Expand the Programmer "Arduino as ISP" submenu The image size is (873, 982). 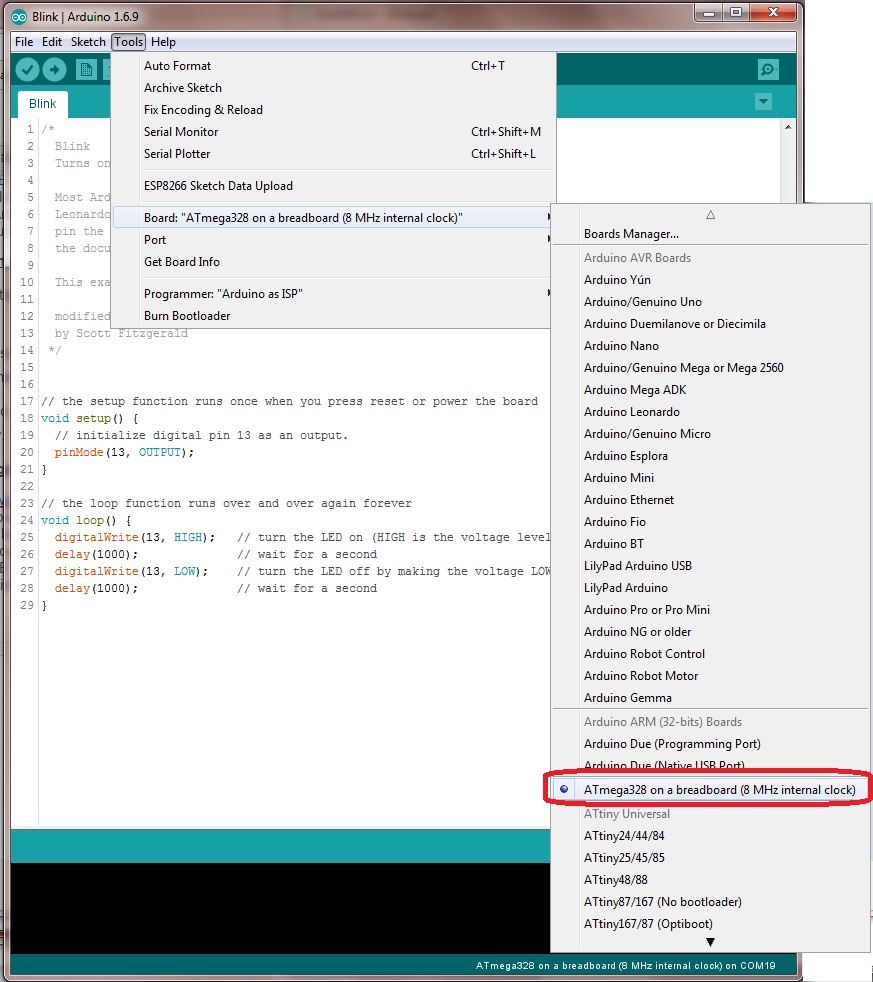click(x=333, y=294)
